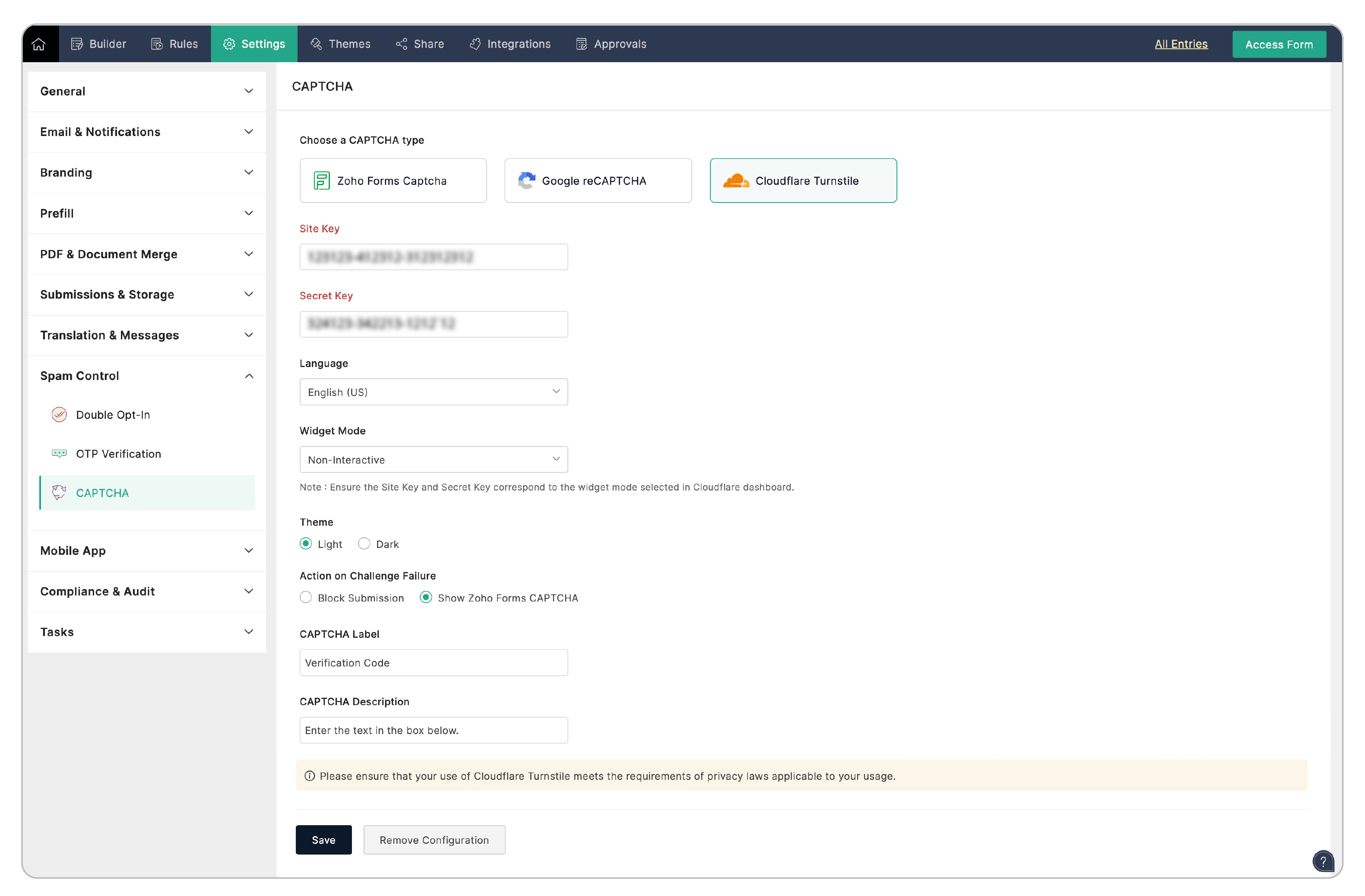Click the OTP Verification icon
This screenshot has height=896, width=1365.
coord(59,454)
